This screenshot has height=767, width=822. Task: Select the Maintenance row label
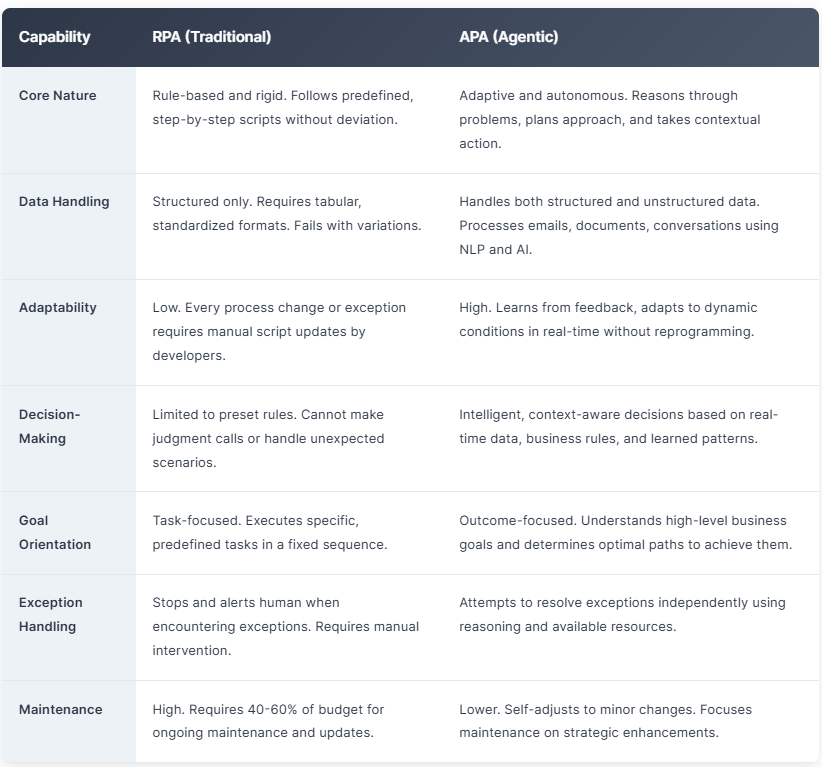pos(60,710)
